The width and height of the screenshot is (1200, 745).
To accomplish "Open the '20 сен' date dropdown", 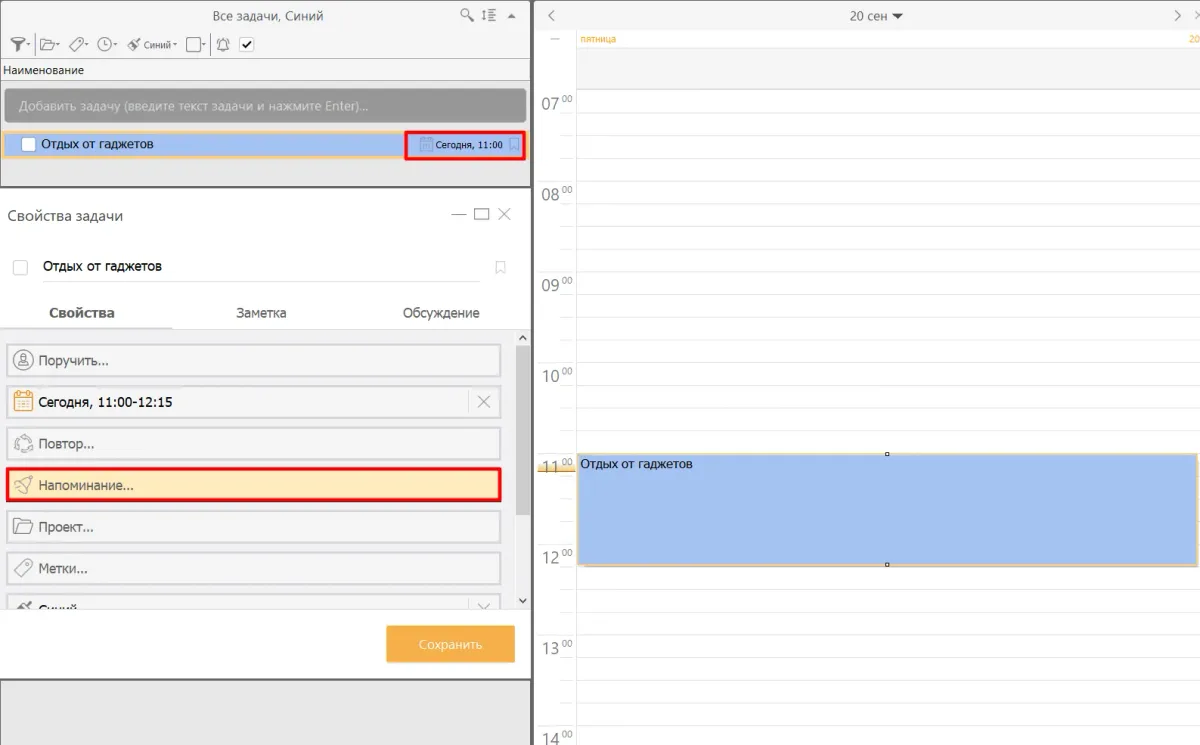I will click(875, 16).
